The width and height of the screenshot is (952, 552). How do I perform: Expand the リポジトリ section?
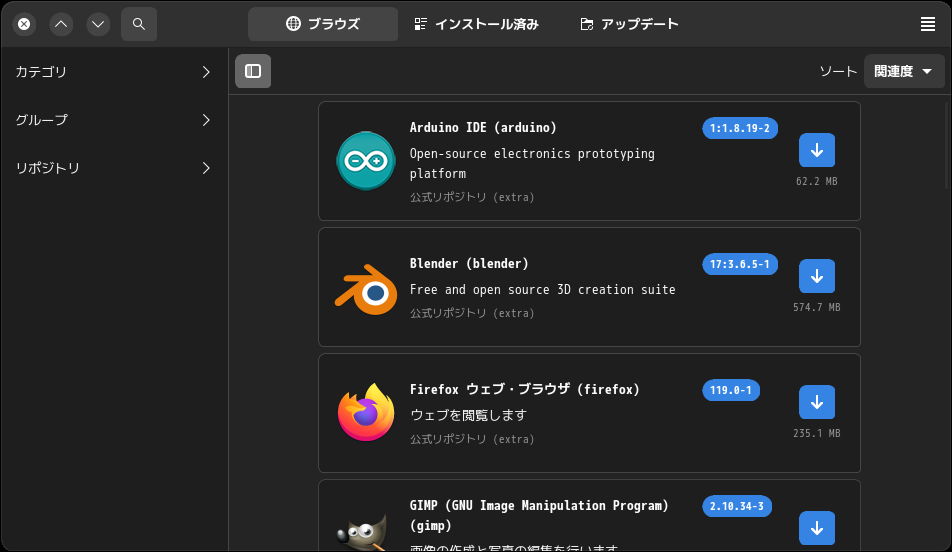tap(114, 168)
